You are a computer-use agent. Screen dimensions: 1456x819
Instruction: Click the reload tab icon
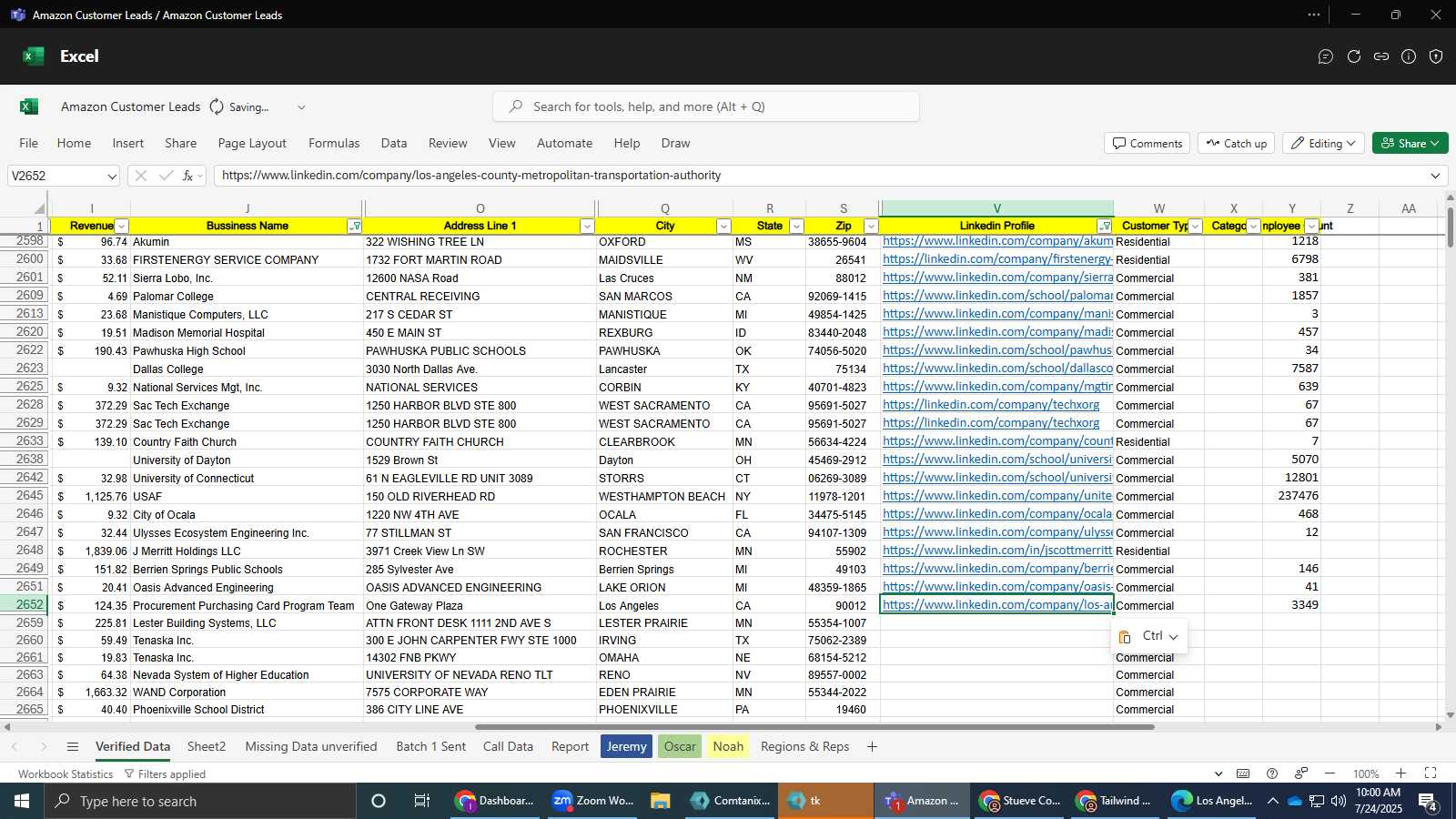(1354, 56)
